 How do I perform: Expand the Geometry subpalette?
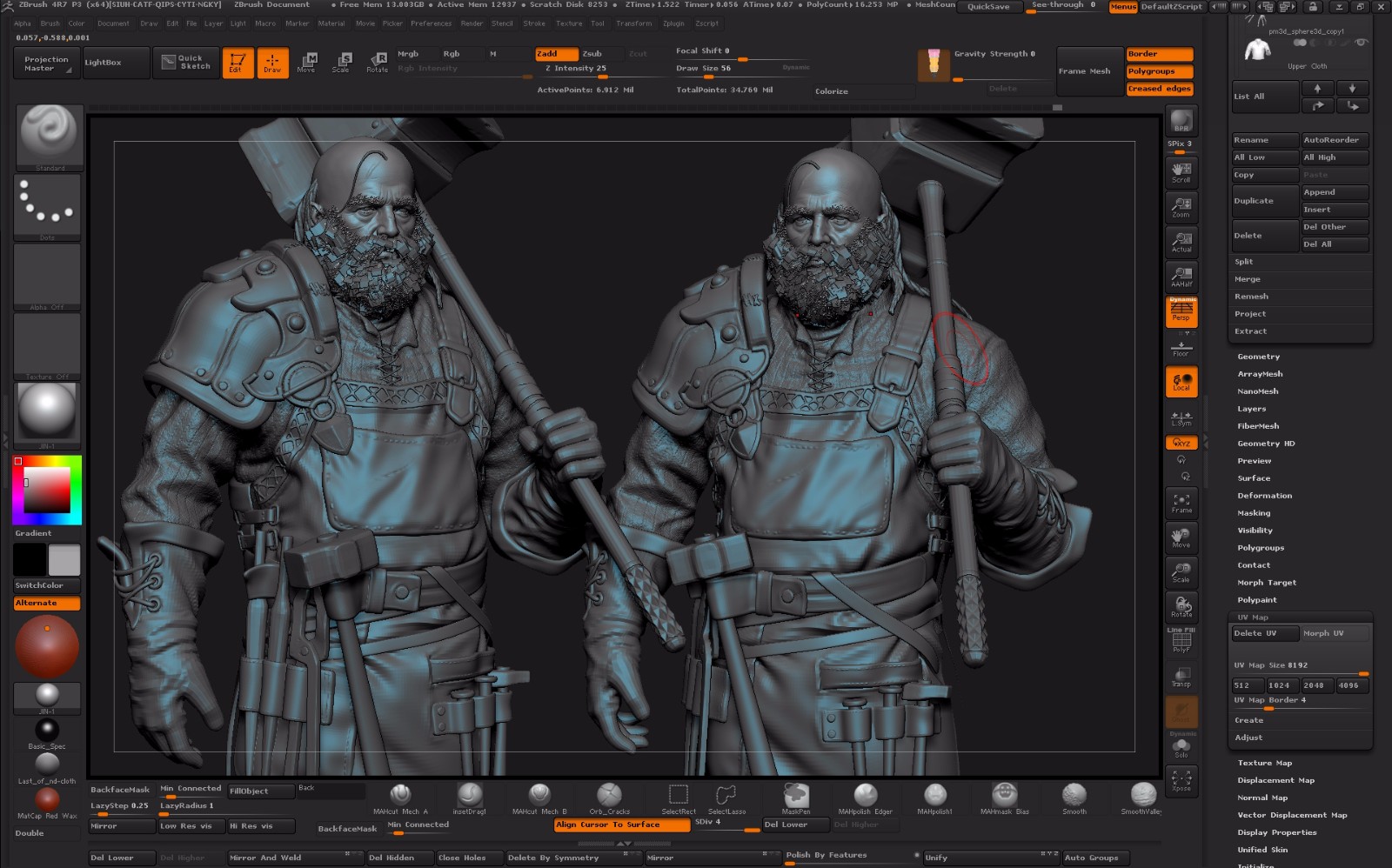tap(1258, 357)
